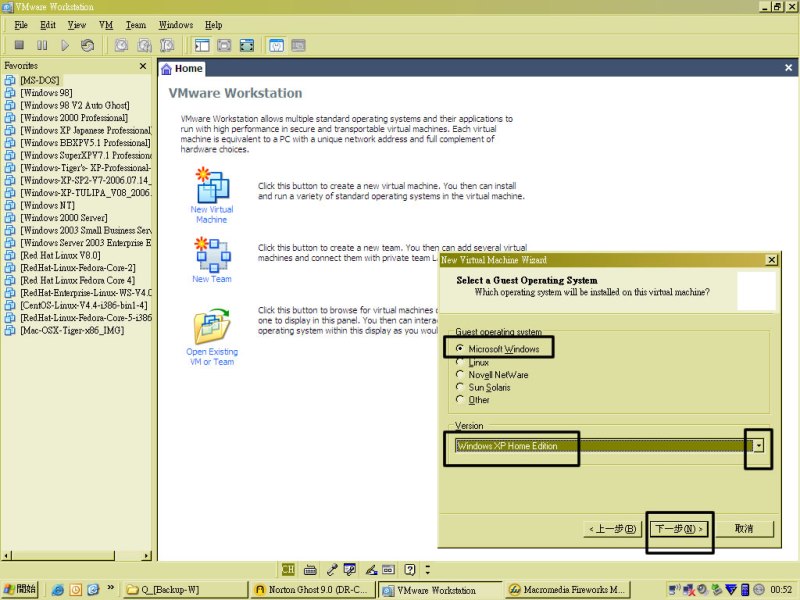Select [CentOS-Linux-V4.4-i386-bin1-4] favorite
This screenshot has height=600, width=800.
pyautogui.click(x=84, y=305)
